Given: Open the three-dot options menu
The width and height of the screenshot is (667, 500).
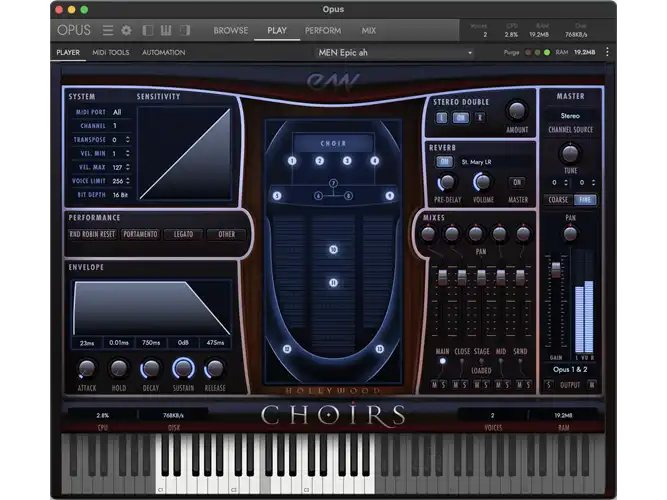Looking at the screenshot, I should click(607, 52).
